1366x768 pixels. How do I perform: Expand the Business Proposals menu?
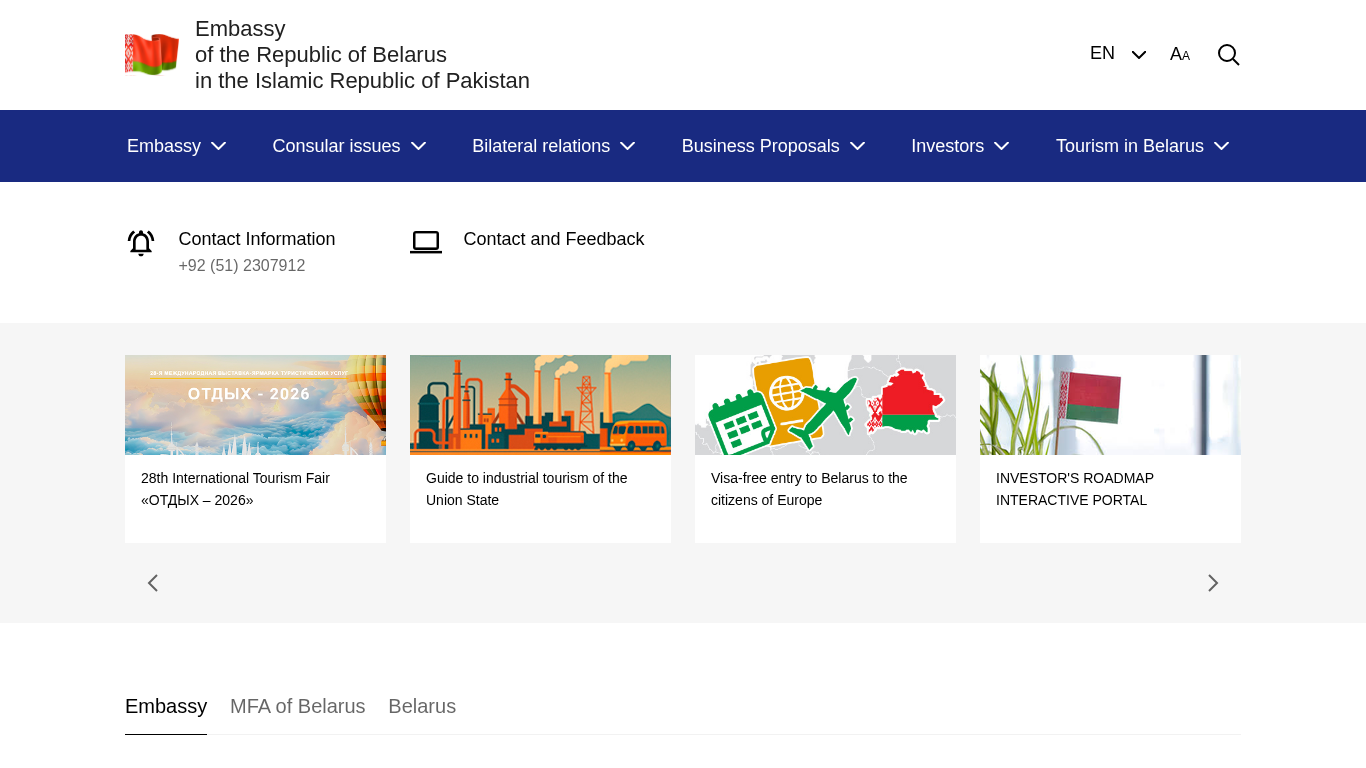(x=772, y=146)
